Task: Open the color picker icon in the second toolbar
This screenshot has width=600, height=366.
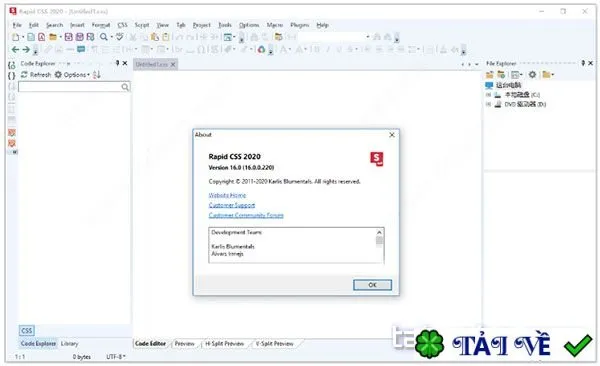Action: click(261, 49)
